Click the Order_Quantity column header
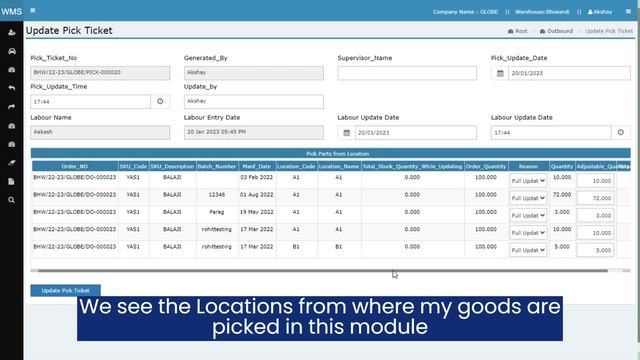 [486, 167]
